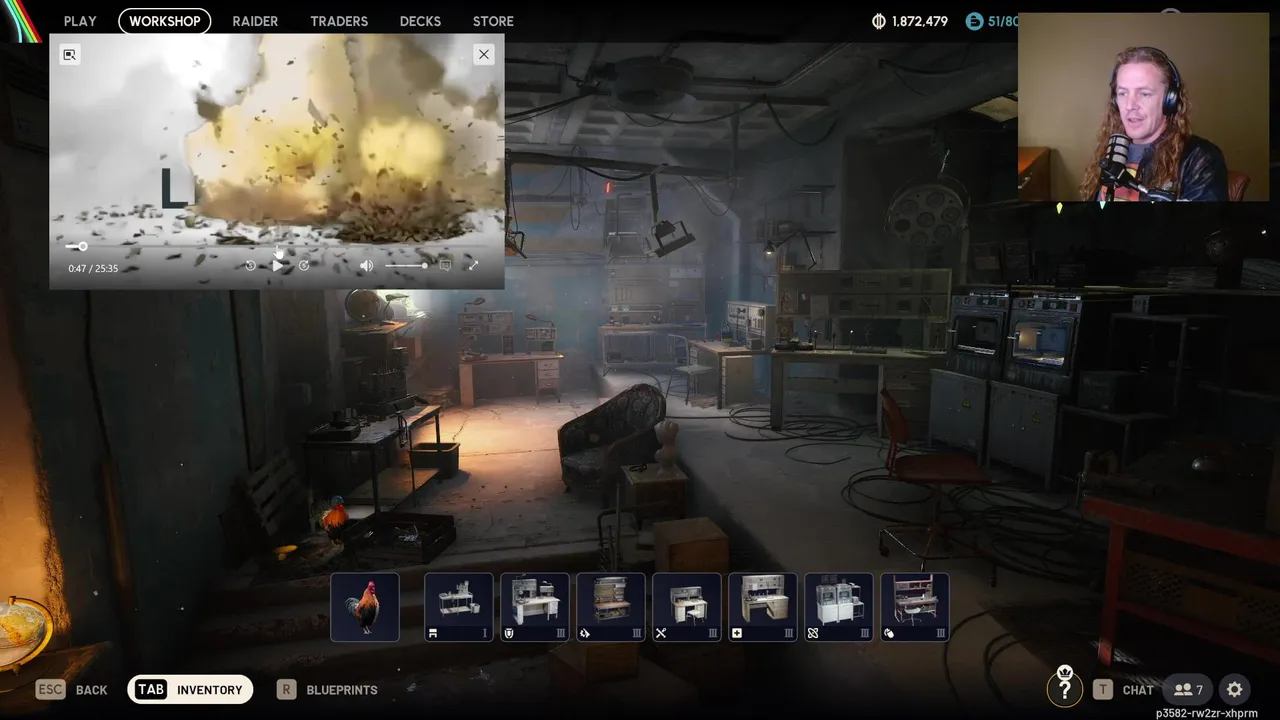Screen dimensions: 1280x720
Task: Select the WORKSHOP tab
Action: (164, 21)
